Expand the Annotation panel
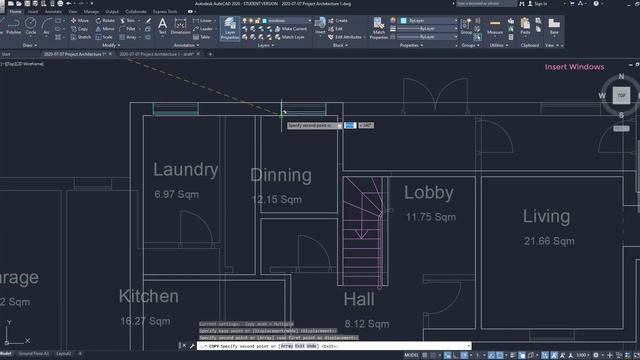The image size is (640, 360). (186, 45)
